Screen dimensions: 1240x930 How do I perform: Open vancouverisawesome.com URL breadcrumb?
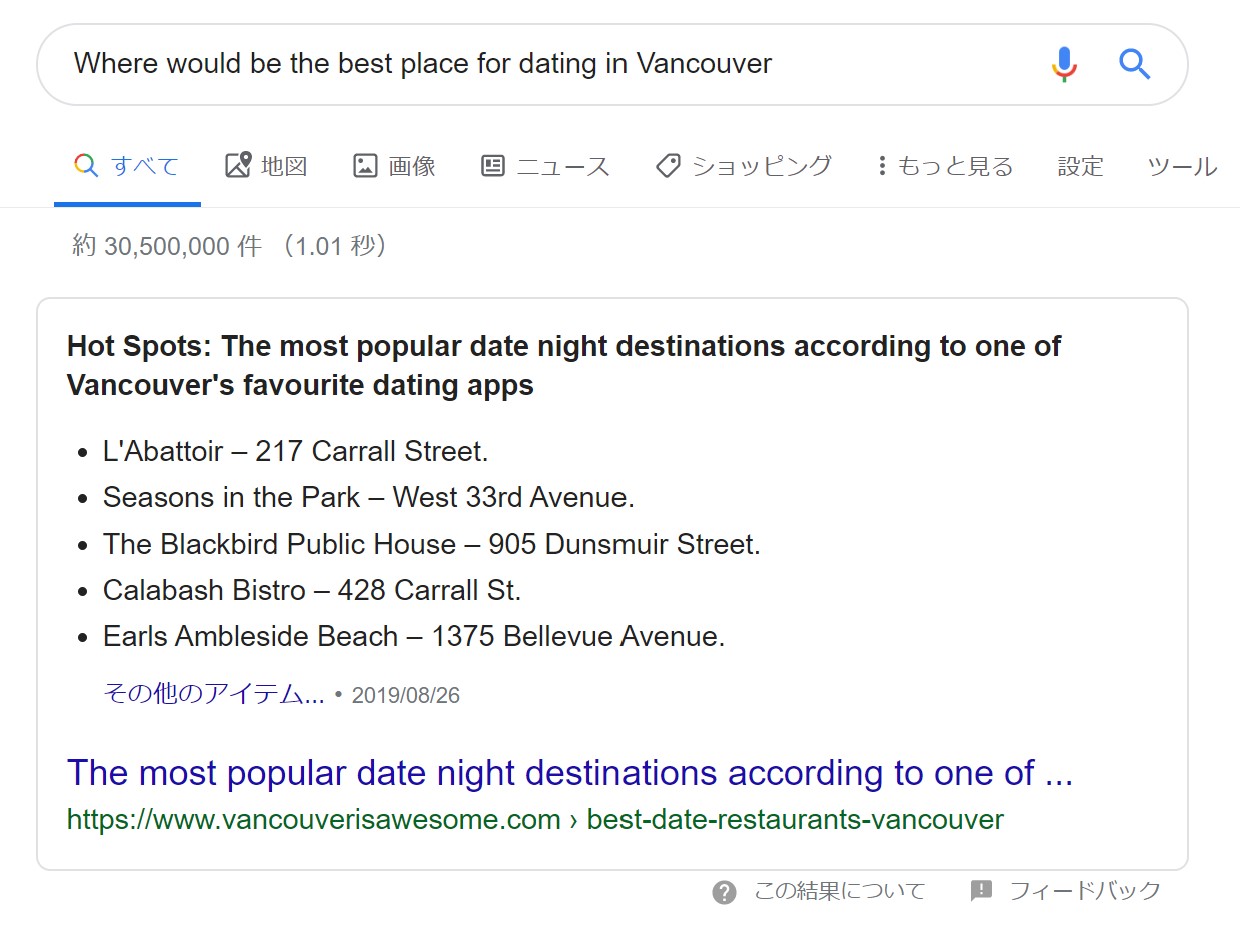pos(535,821)
